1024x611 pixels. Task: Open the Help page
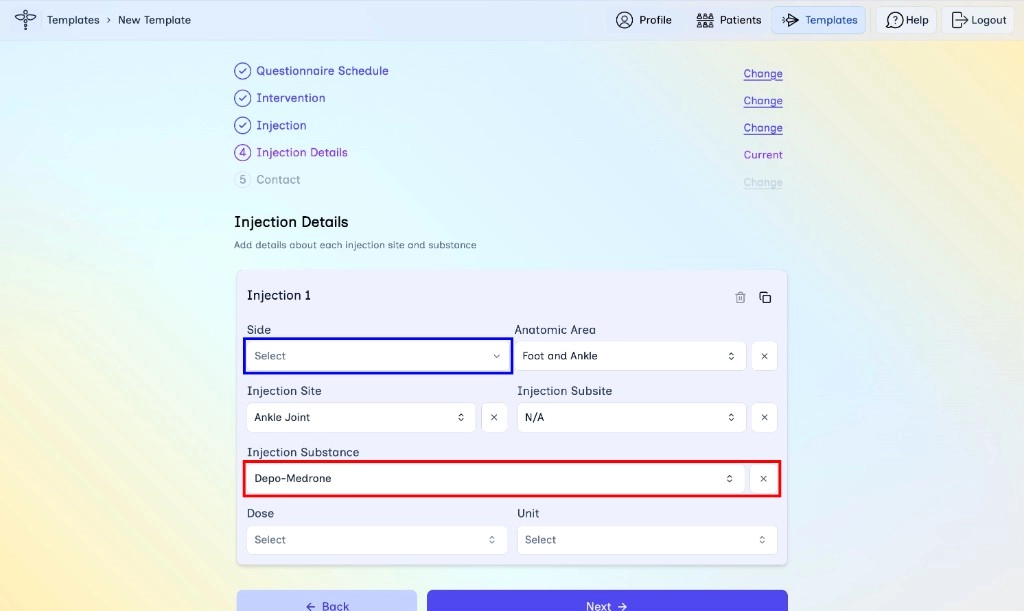(x=906, y=20)
